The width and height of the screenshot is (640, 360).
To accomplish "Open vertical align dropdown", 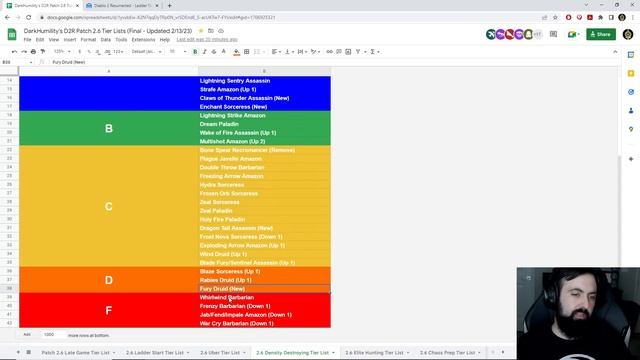I will [289, 52].
